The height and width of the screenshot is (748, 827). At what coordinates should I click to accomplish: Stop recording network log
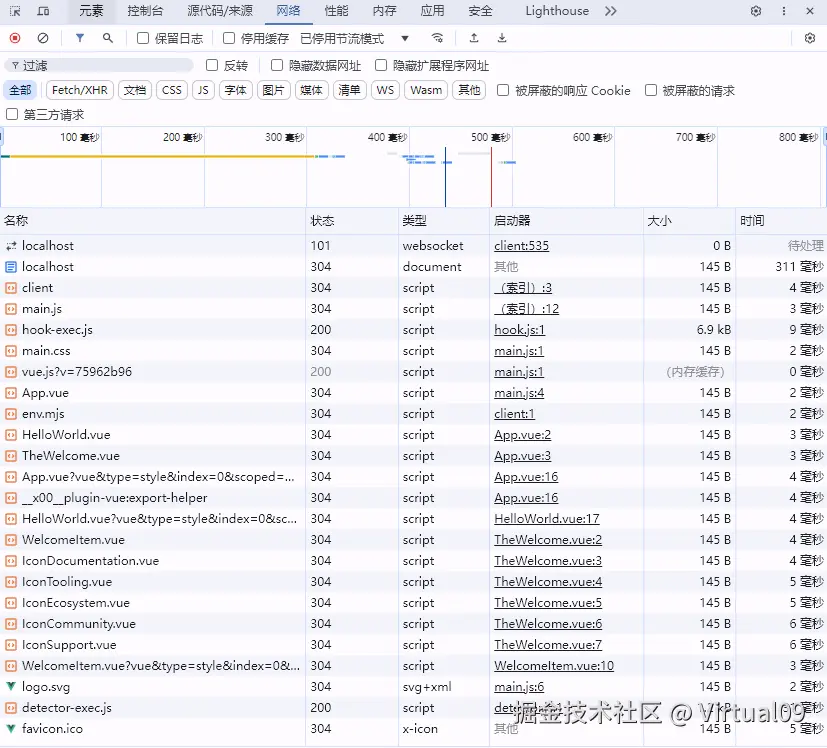pos(15,38)
